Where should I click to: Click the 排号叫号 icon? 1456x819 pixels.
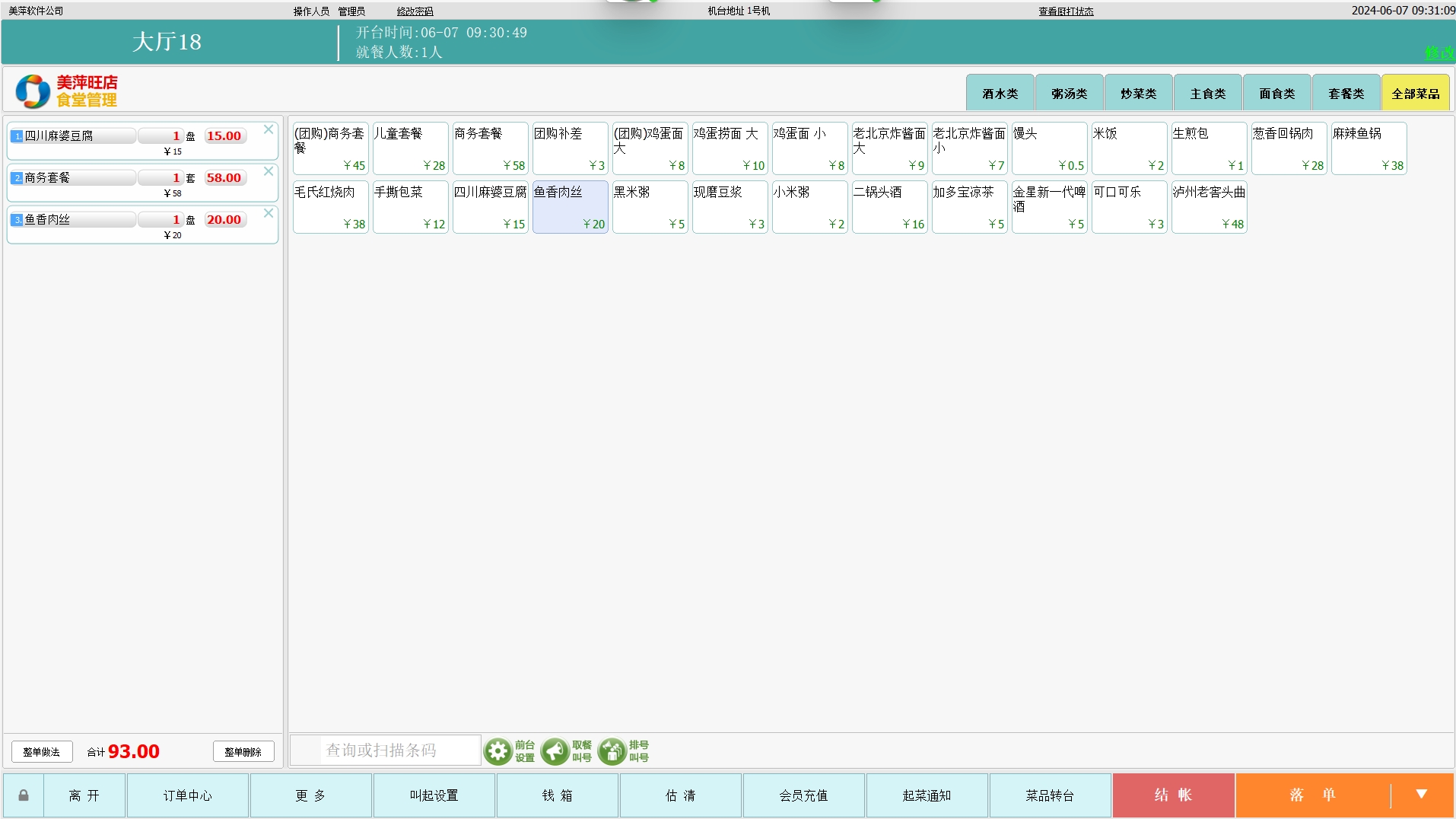tap(612, 751)
